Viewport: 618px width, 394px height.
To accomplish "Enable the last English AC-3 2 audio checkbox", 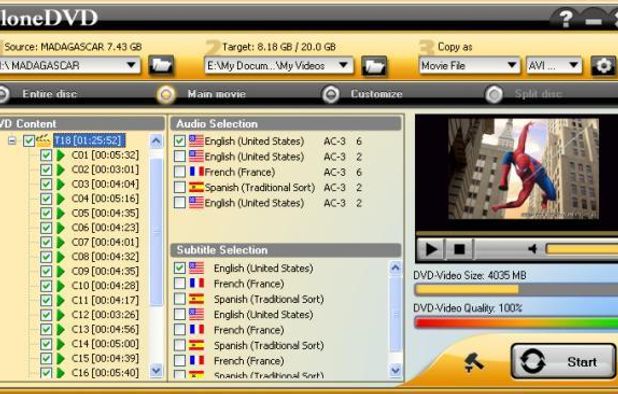I will [x=180, y=203].
